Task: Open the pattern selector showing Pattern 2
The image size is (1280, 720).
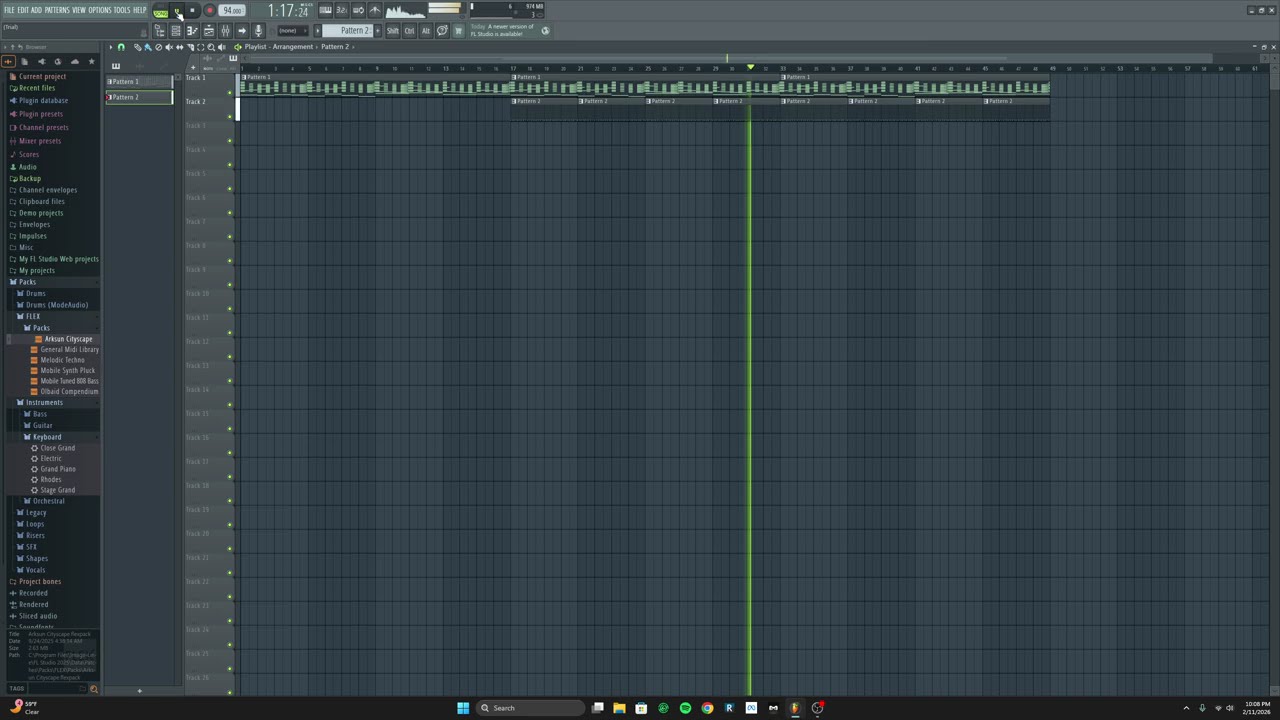Action: [349, 31]
